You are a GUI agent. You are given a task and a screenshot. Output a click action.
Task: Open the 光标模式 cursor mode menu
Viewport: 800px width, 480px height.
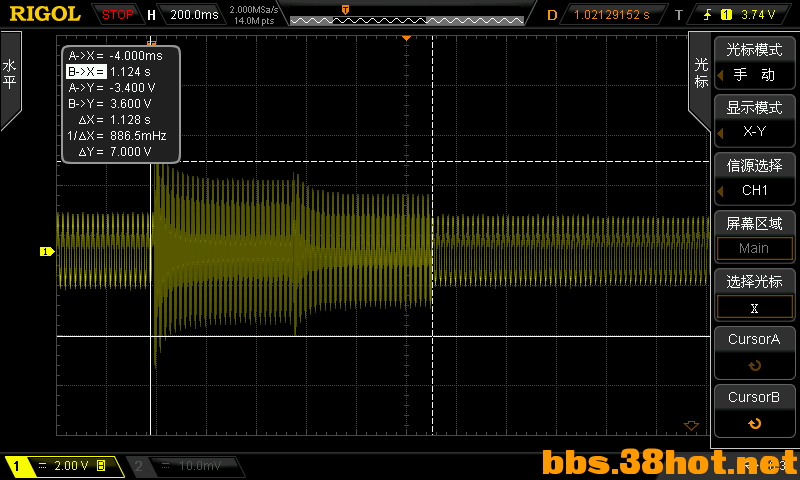point(754,63)
